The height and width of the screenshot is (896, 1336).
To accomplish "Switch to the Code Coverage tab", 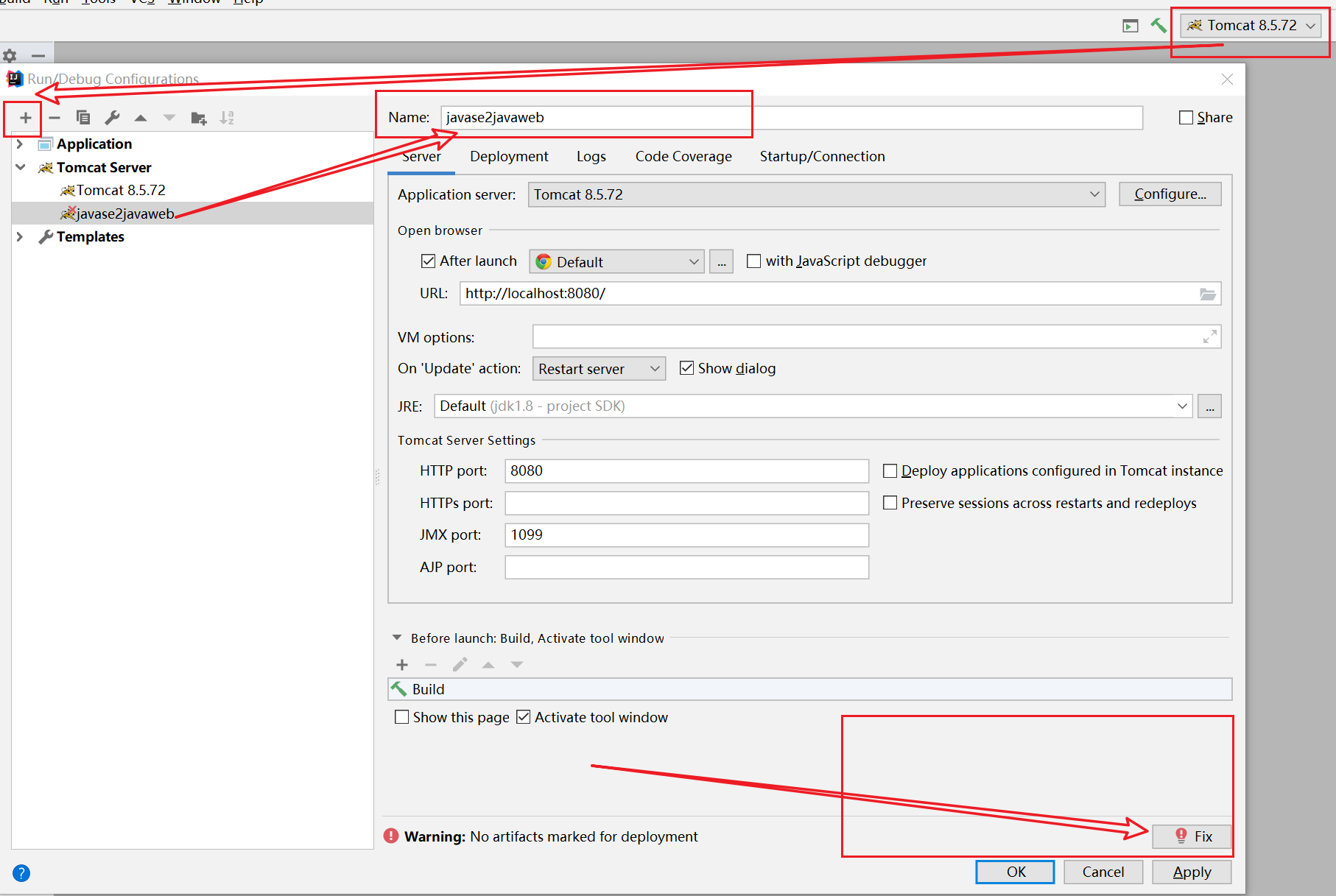I will click(x=683, y=157).
